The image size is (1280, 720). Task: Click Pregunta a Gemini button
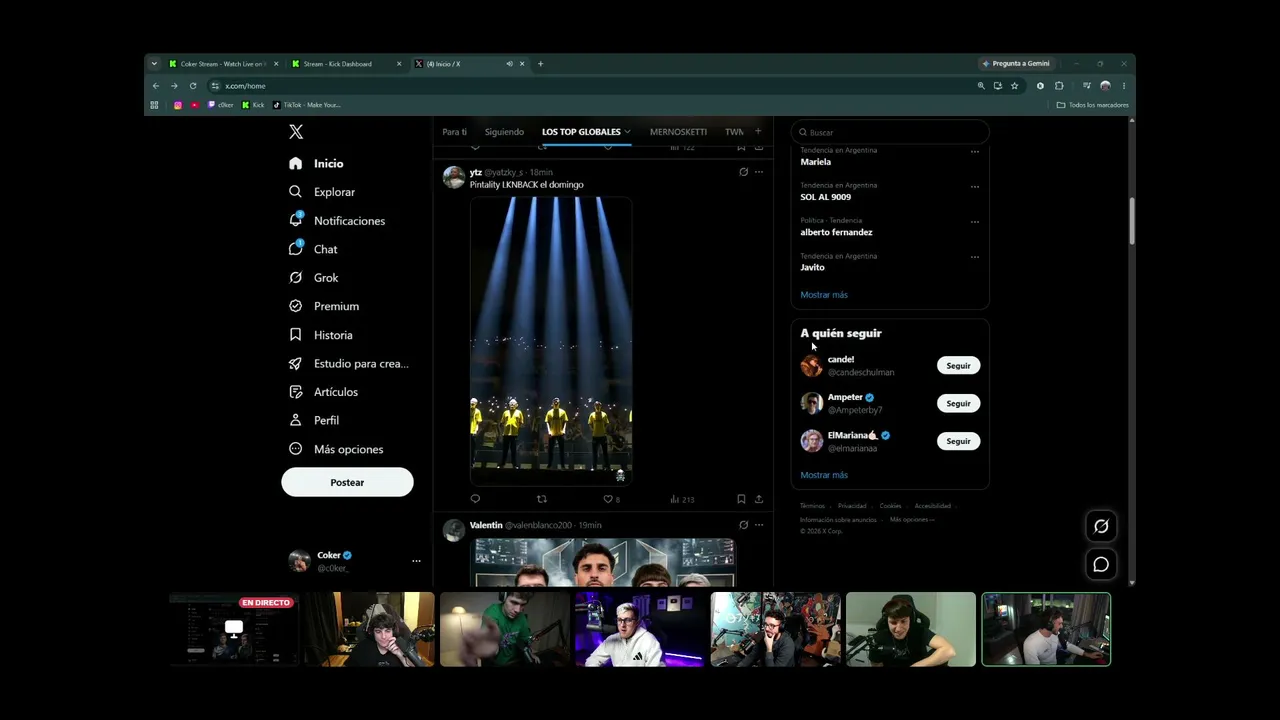click(x=1016, y=64)
